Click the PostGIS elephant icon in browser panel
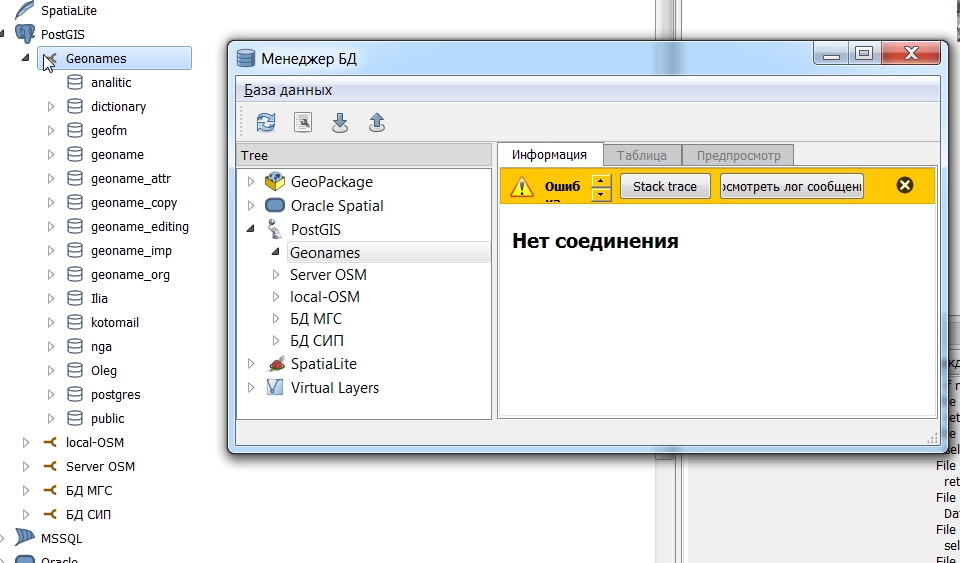Screen dimensions: 960x563 24,34
